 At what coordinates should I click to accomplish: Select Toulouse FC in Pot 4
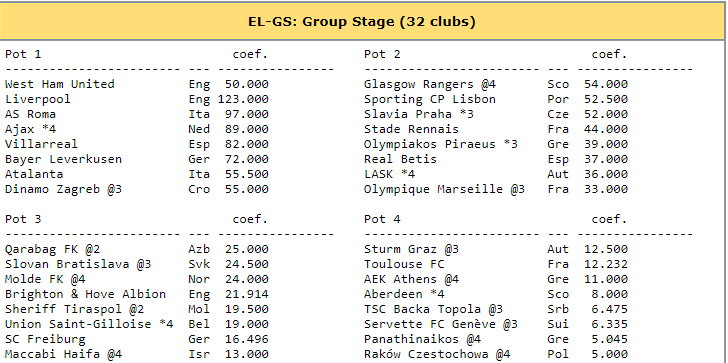(x=404, y=264)
